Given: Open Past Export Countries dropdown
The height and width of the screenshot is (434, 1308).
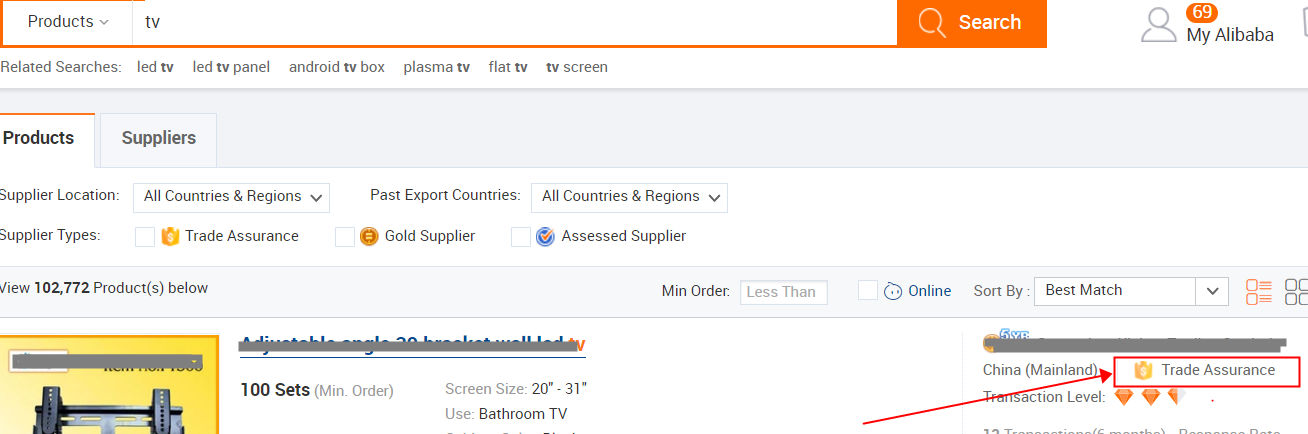Looking at the screenshot, I should tap(629, 197).
